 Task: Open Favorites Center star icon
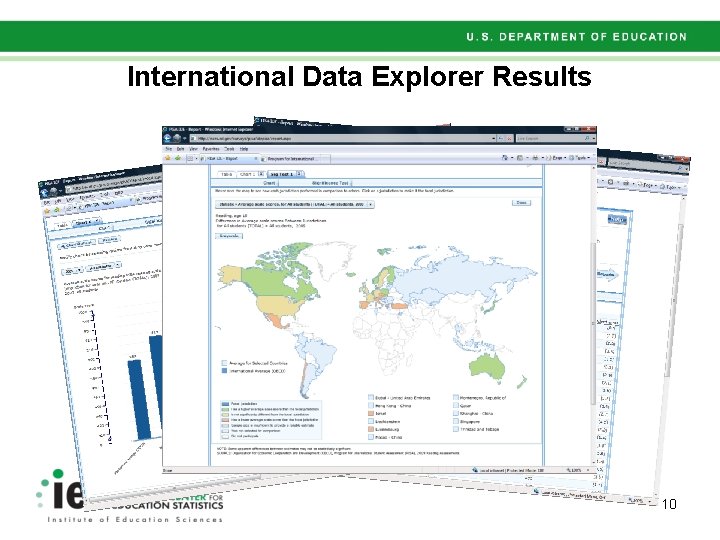tap(168, 158)
